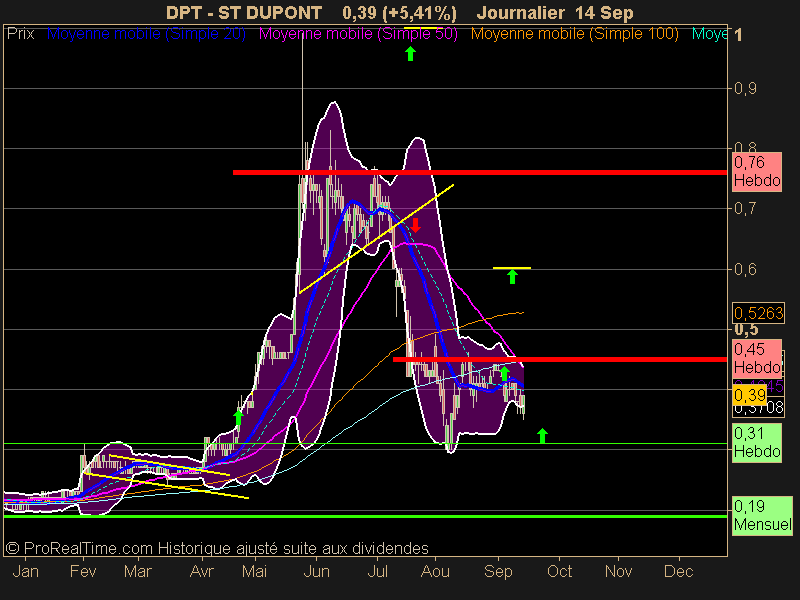Click the "Jul" month label
This screenshot has width=800, height=600.
pyautogui.click(x=378, y=571)
